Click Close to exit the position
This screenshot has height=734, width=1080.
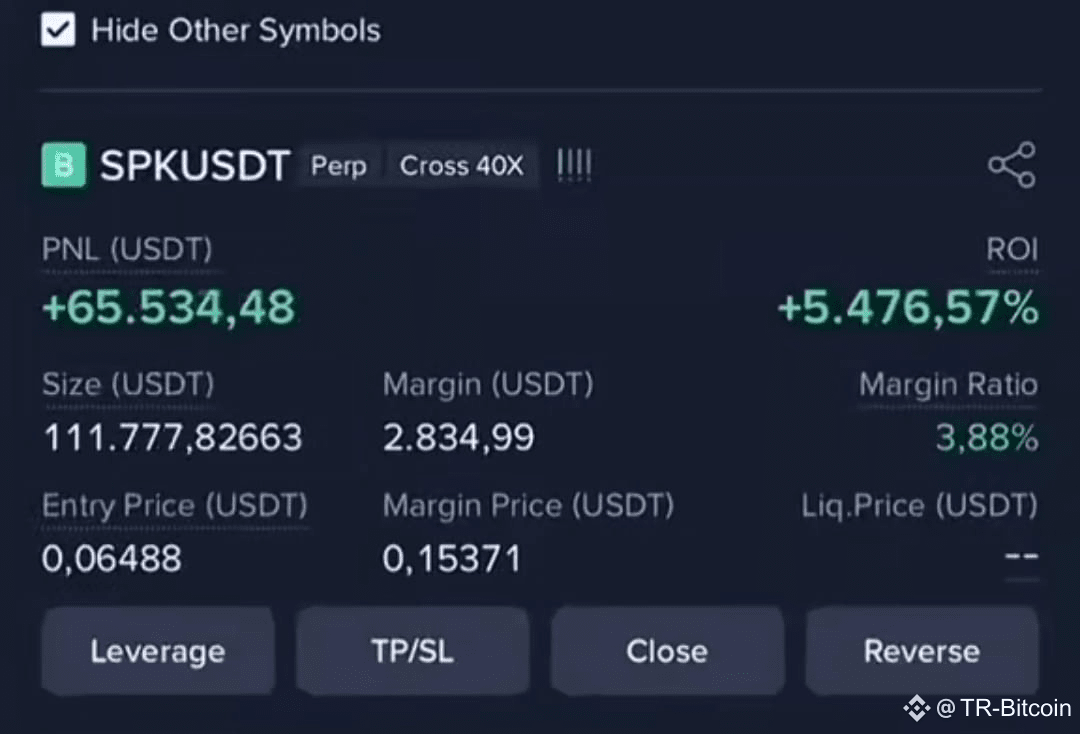[x=667, y=651]
